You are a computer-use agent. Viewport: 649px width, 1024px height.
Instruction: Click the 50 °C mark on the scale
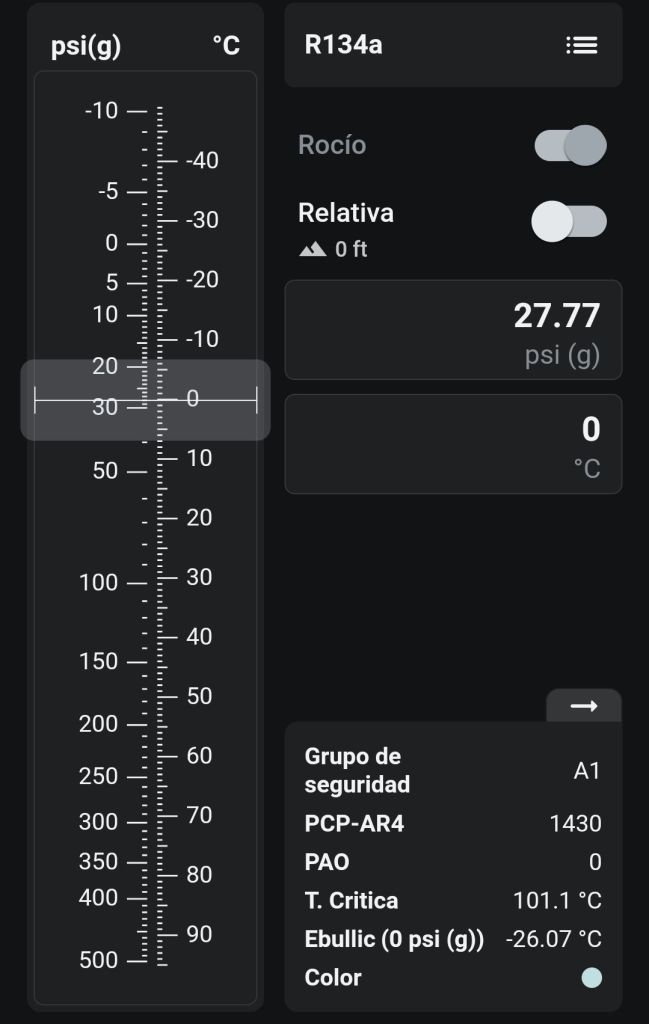click(199, 696)
